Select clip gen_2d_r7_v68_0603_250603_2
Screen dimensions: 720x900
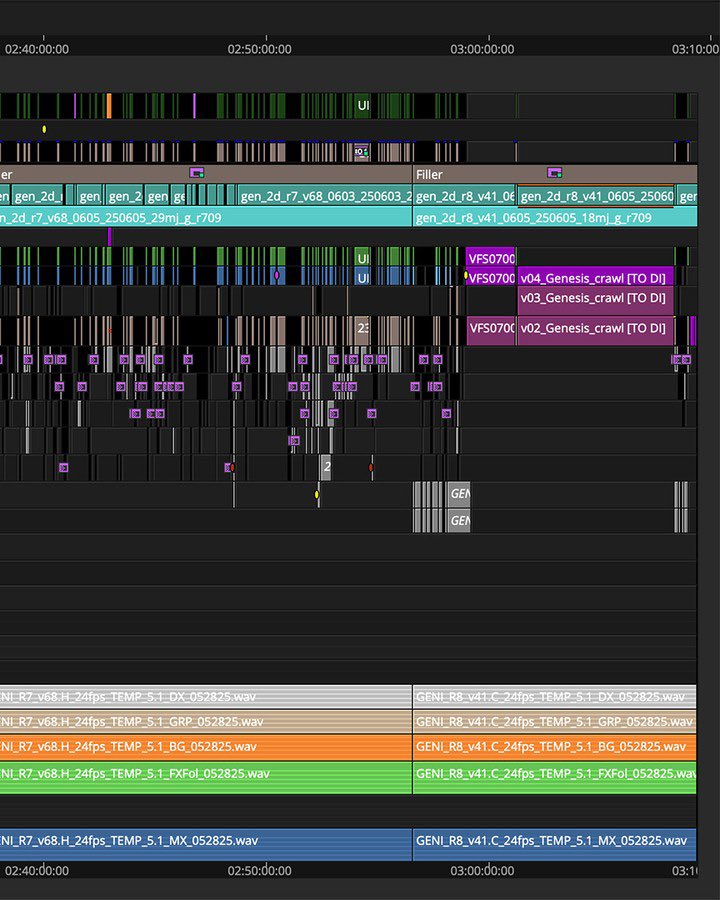325,196
